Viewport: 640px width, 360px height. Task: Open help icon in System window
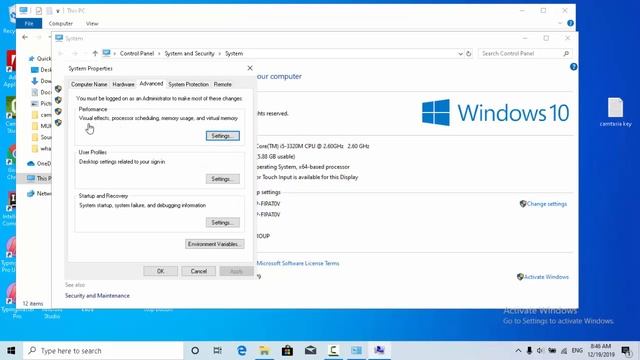[573, 67]
